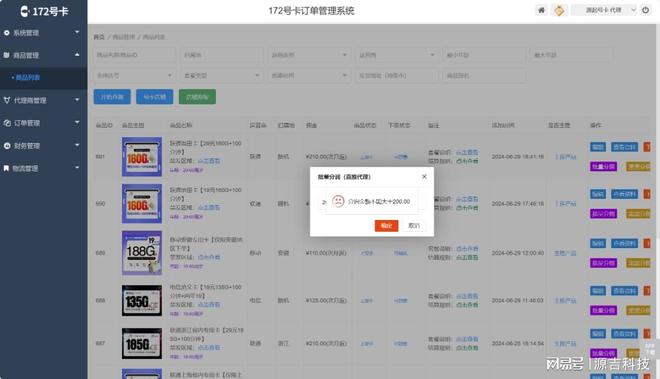The height and width of the screenshot is (379, 660).
Task: Click the first blue button above the table
Action: click(x=112, y=97)
